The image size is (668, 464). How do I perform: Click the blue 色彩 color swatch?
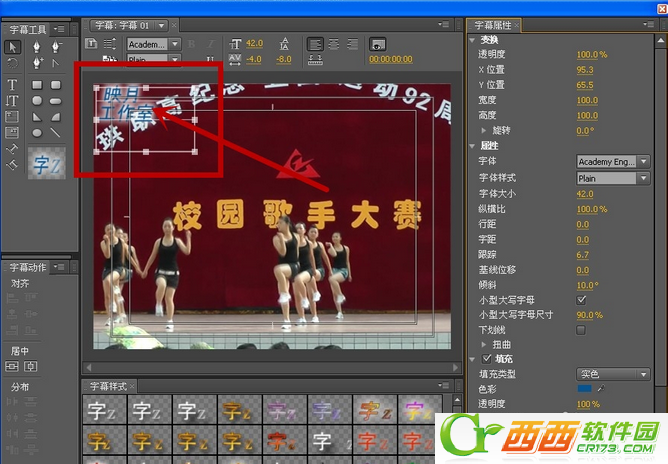tap(584, 389)
